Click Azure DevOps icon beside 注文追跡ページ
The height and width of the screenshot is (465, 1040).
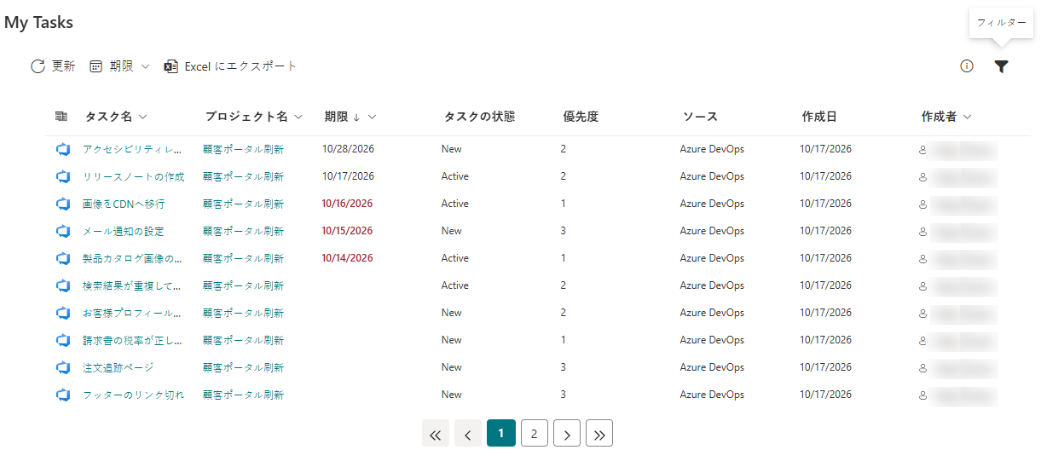(62, 367)
